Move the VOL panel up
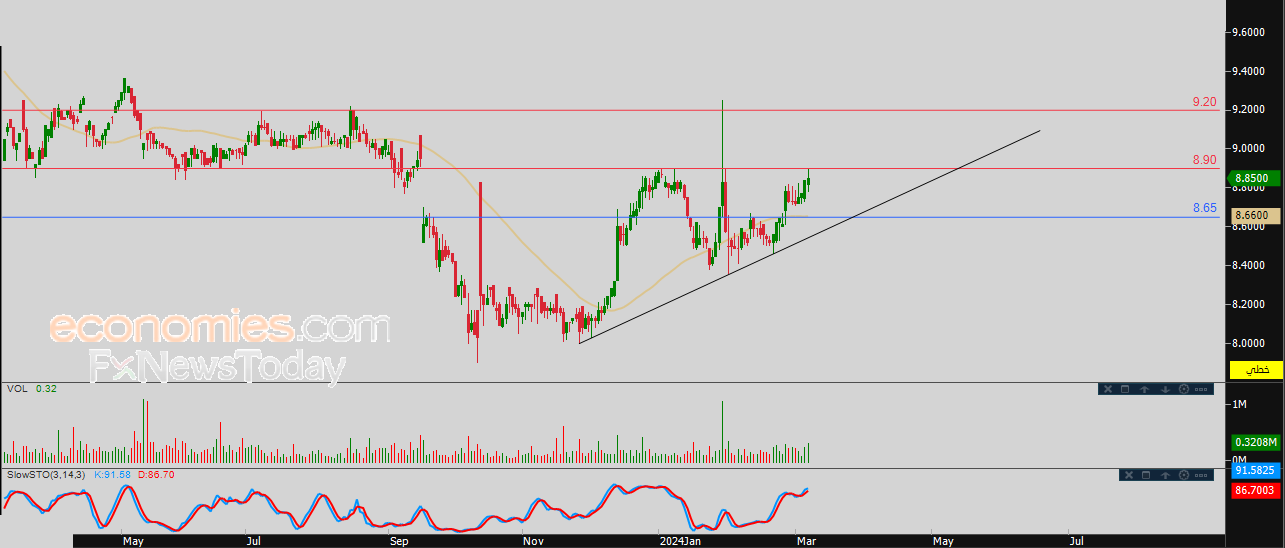This screenshot has width=1285, height=548. tap(1144, 389)
